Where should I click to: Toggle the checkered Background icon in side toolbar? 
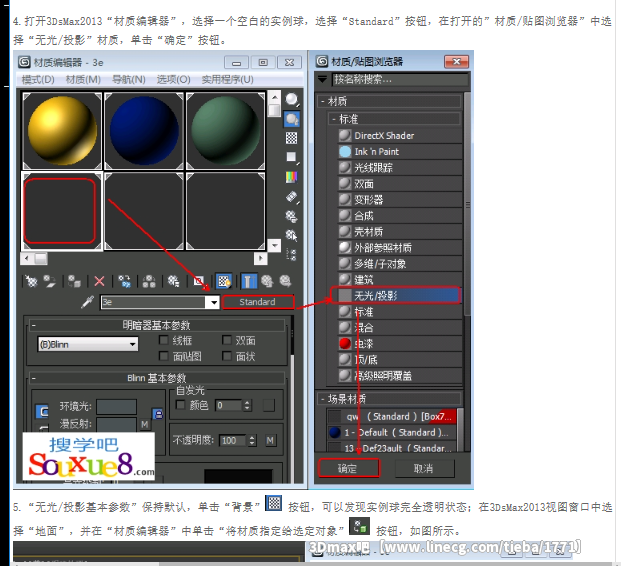click(292, 138)
